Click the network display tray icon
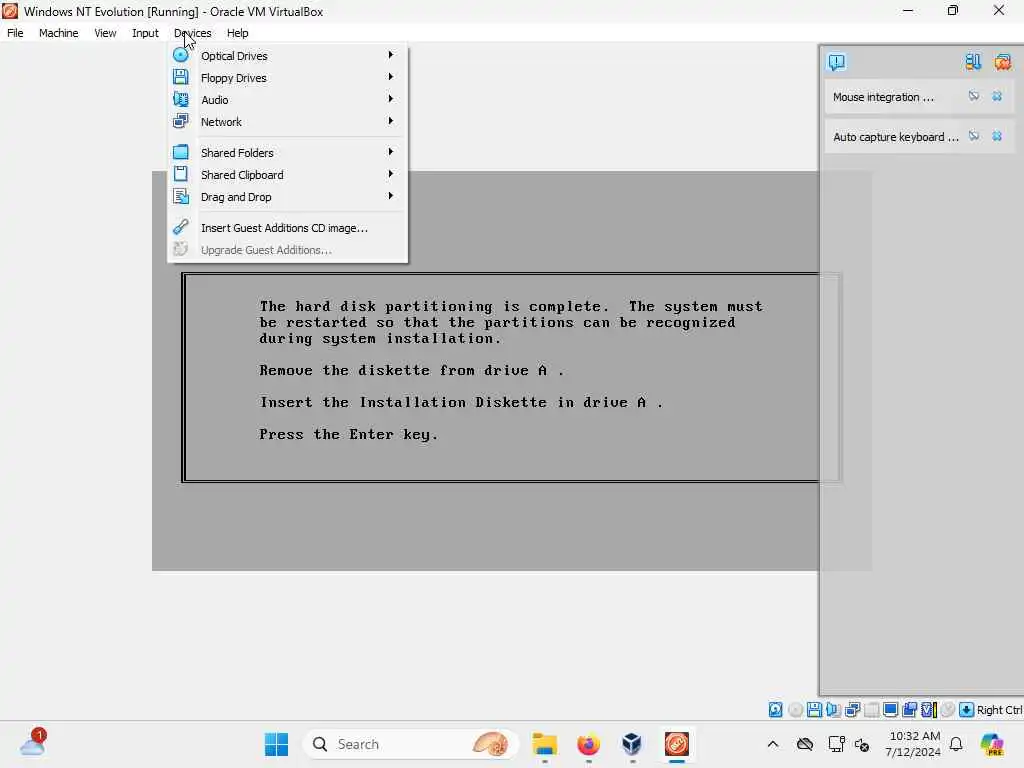Image resolution: width=1024 pixels, height=768 pixels. coord(836,744)
